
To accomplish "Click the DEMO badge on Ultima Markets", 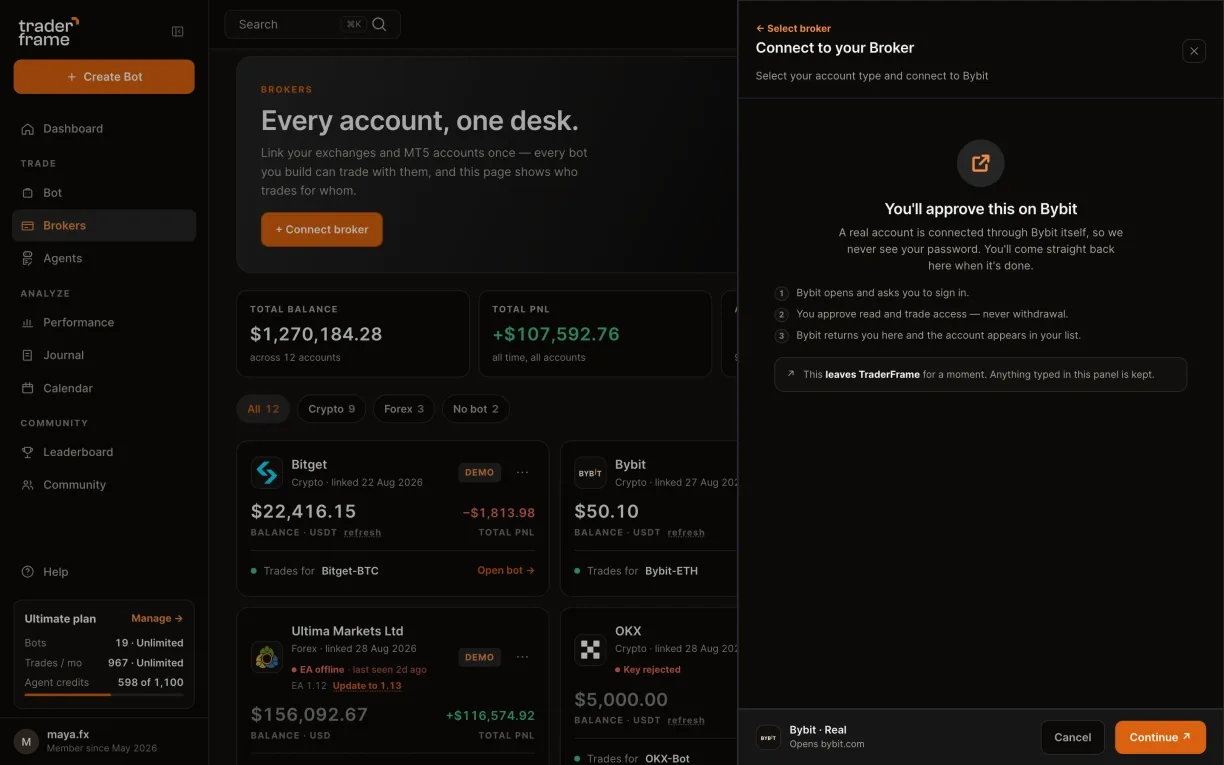I will (x=479, y=657).
